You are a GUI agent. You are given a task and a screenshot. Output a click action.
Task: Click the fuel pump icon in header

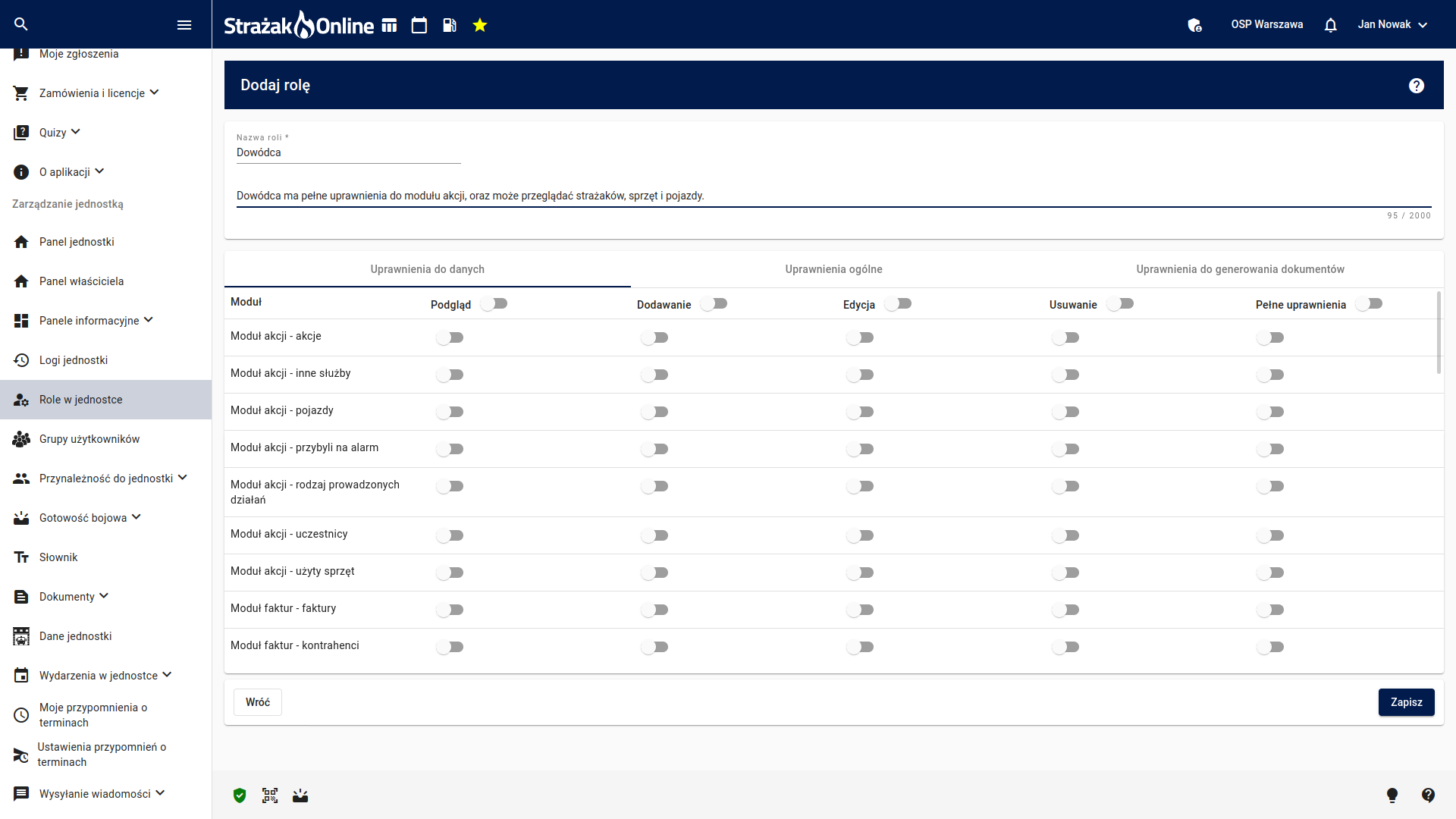pyautogui.click(x=450, y=25)
